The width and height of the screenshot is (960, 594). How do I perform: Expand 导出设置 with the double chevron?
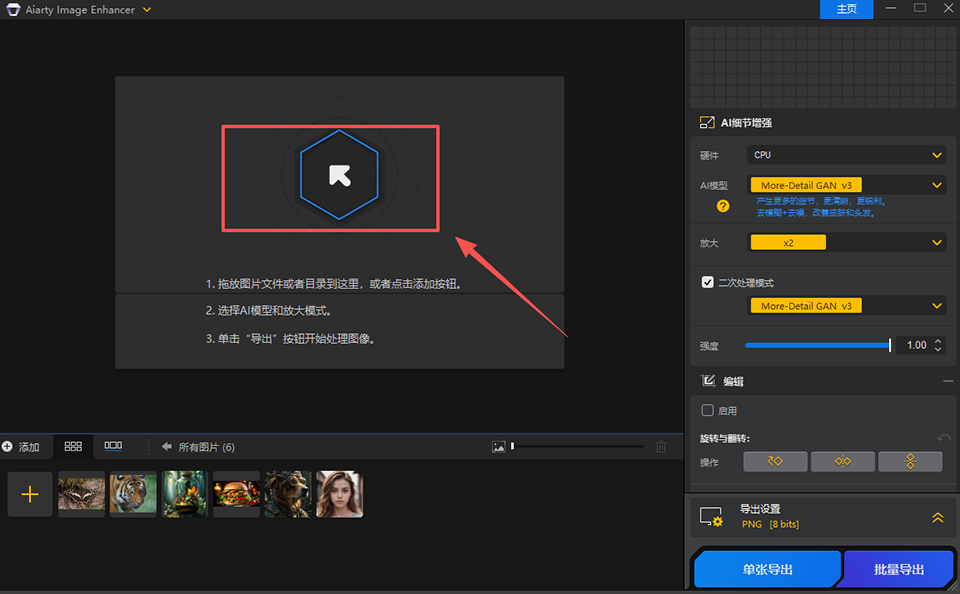pos(937,518)
